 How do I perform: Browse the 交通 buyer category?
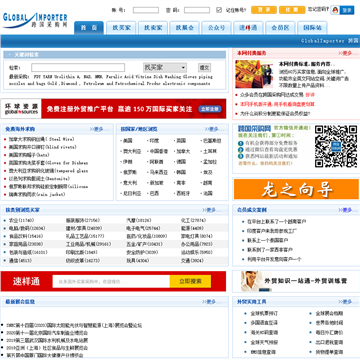[x=192, y=261]
